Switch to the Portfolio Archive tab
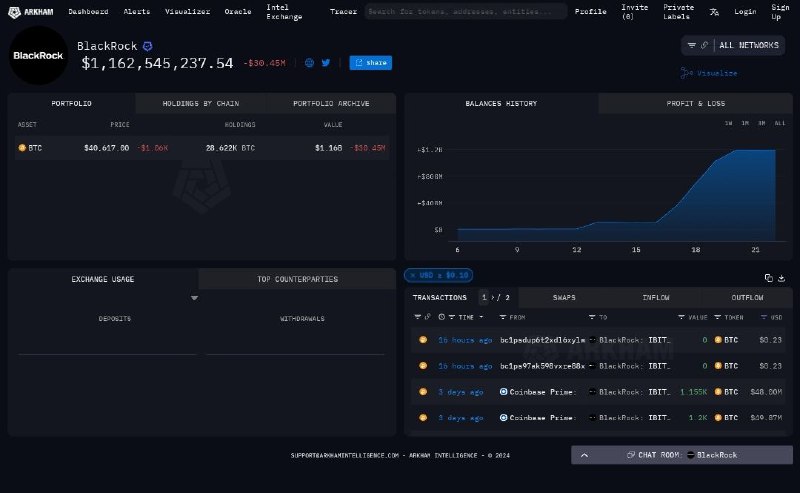 (331, 104)
